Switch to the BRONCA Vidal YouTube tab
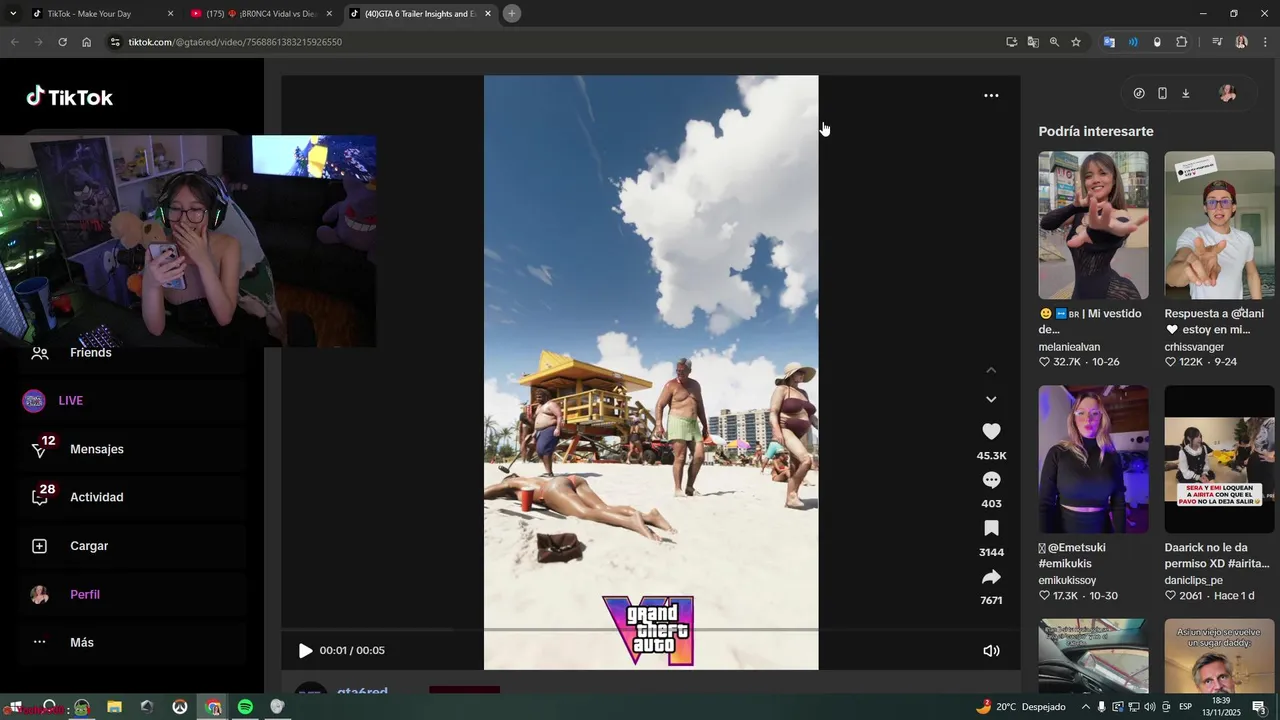The height and width of the screenshot is (720, 1280). [x=260, y=14]
